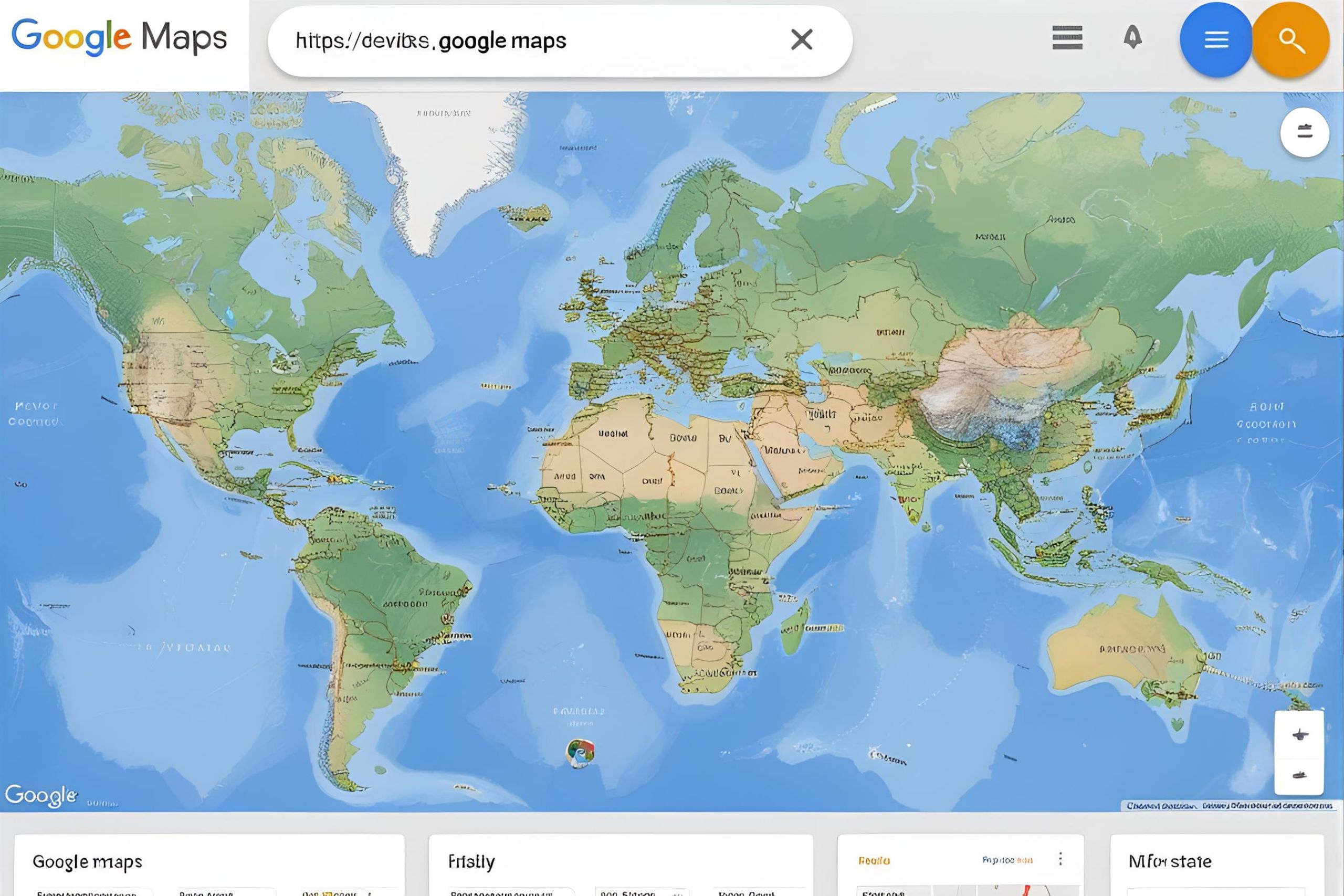Open the gray hamburger menu
This screenshot has width=1344, height=896.
tap(1067, 38)
